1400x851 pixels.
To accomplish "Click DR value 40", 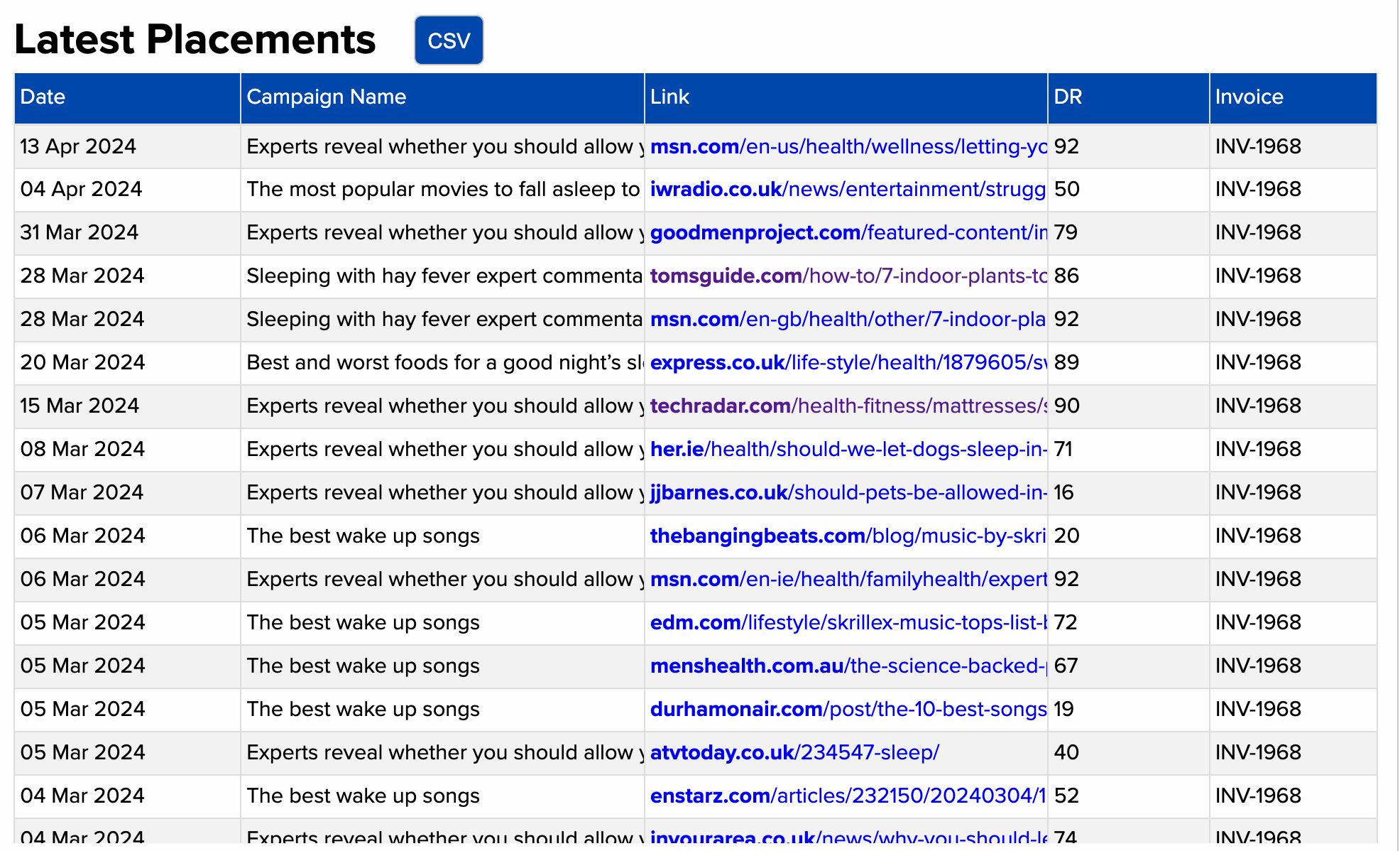I will click(1066, 752).
